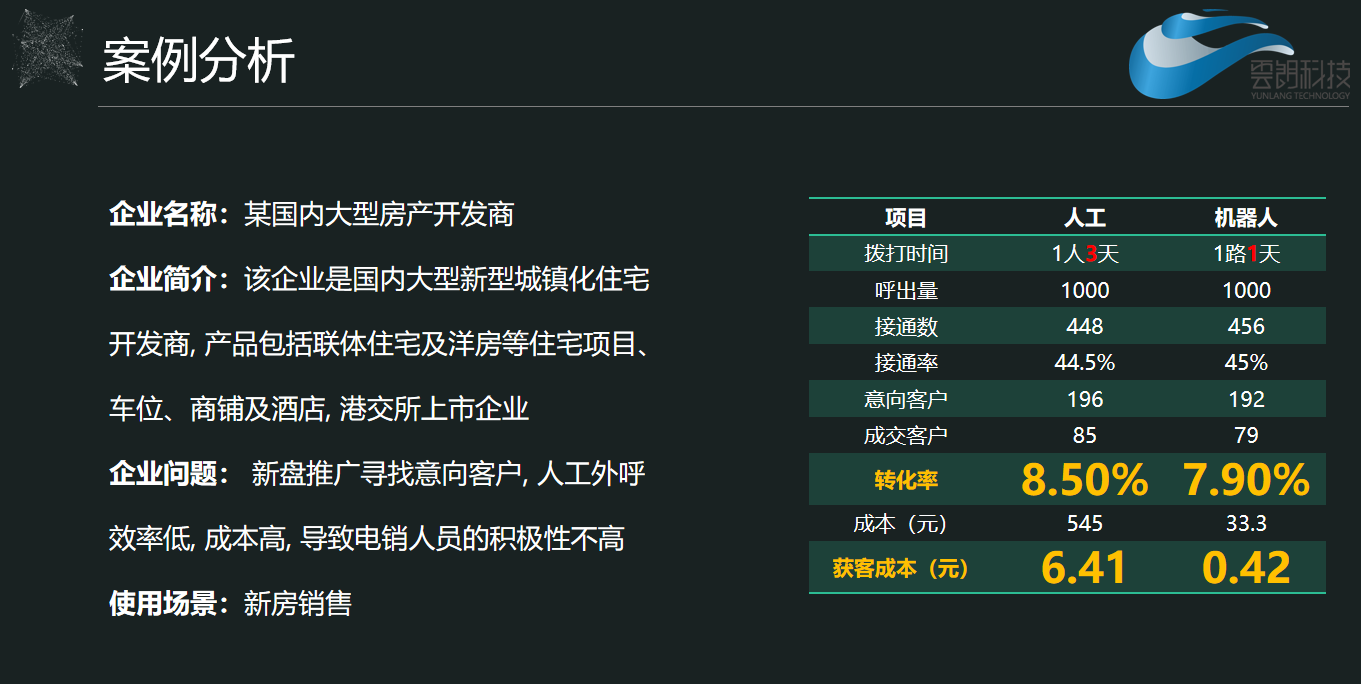
Task: Click the network mesh graphic beside the title
Action: 47,50
